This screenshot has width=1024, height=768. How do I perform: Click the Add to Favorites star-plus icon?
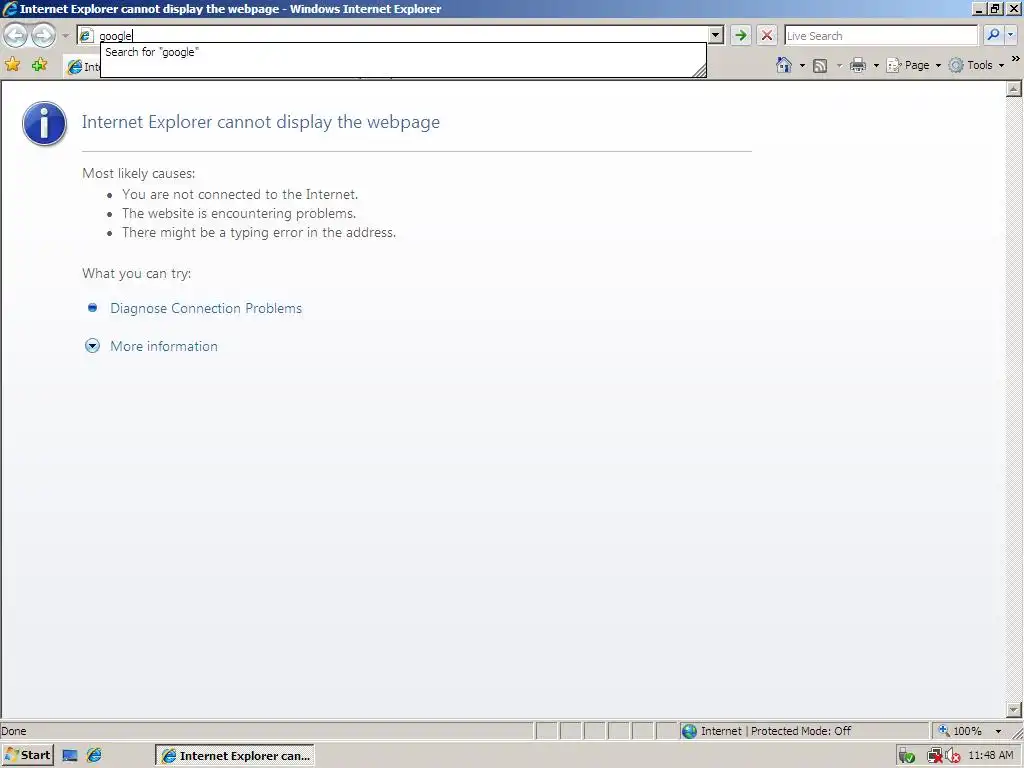[40, 65]
